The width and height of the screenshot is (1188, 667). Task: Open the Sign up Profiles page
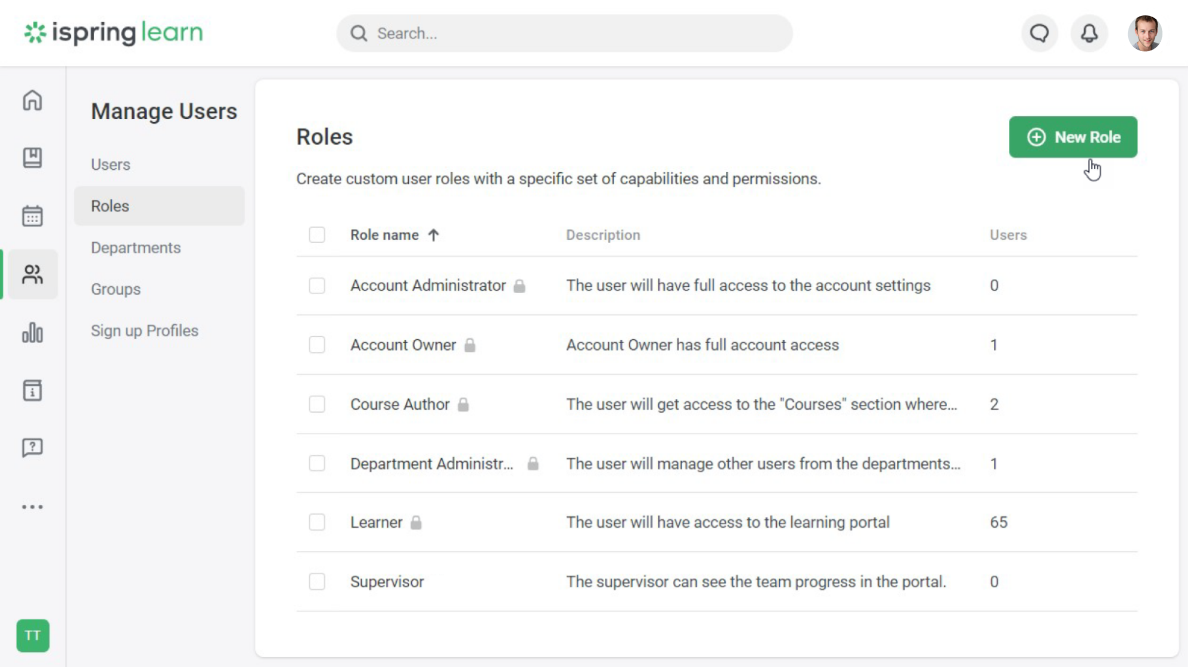(x=145, y=330)
